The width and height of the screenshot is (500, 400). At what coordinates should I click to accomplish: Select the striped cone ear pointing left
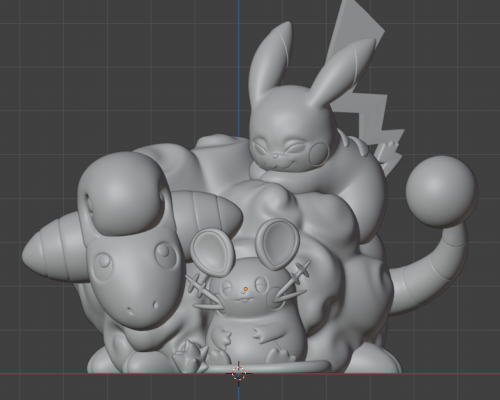click(x=55, y=248)
